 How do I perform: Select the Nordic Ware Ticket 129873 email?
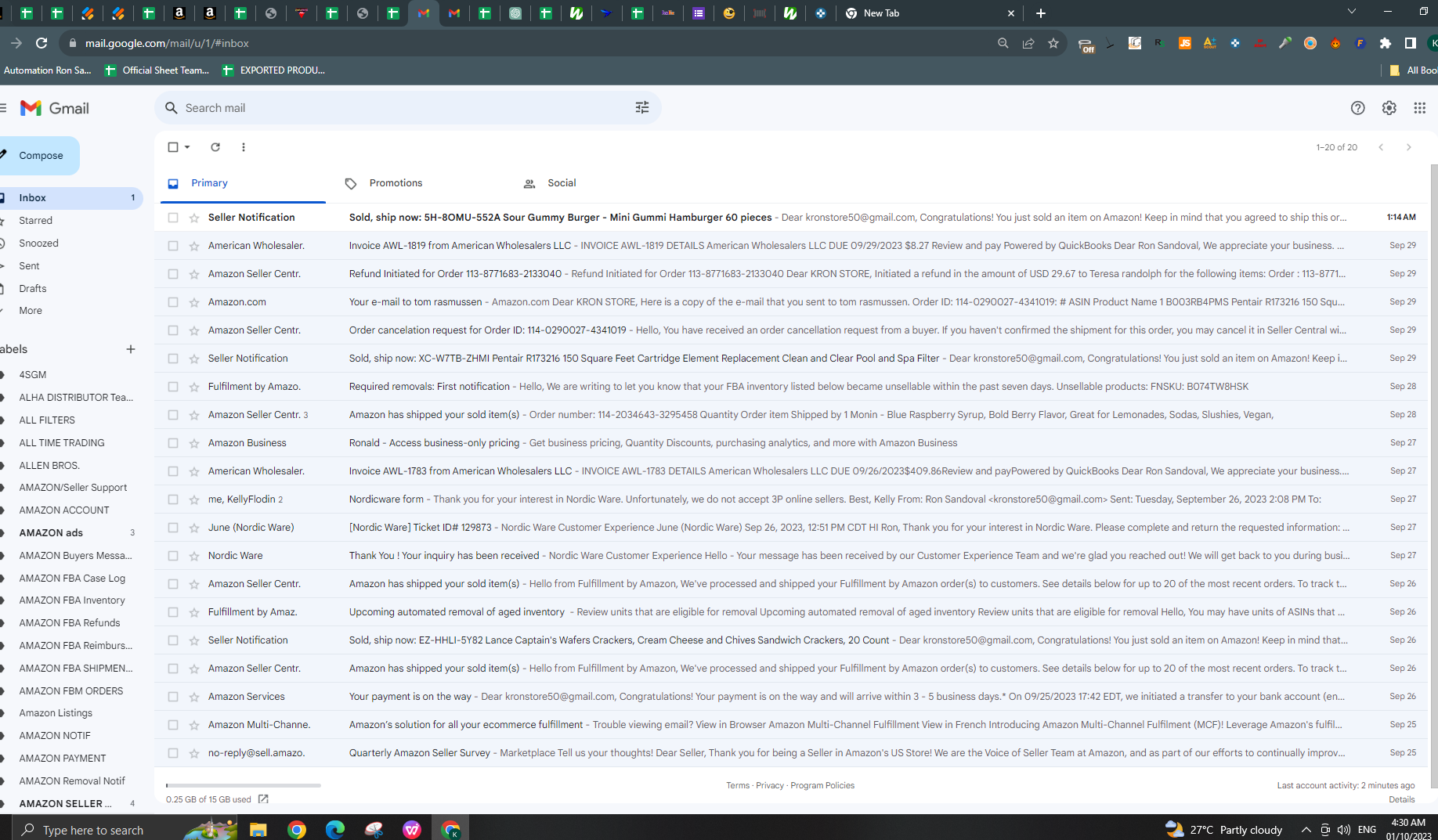[173, 528]
